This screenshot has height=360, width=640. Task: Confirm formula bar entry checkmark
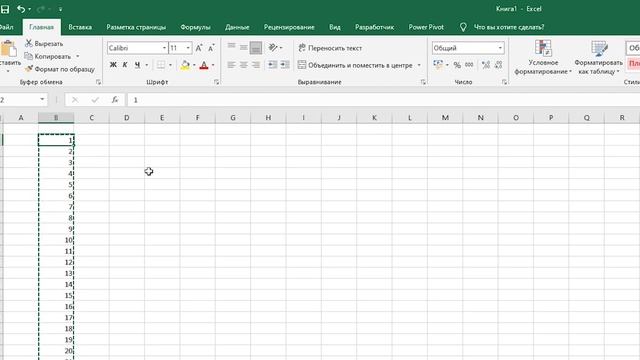[95, 100]
